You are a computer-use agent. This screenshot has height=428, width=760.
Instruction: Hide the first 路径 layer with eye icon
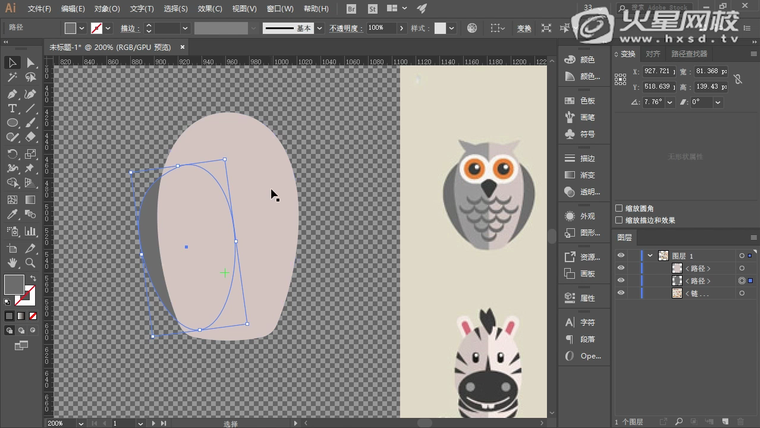621,268
